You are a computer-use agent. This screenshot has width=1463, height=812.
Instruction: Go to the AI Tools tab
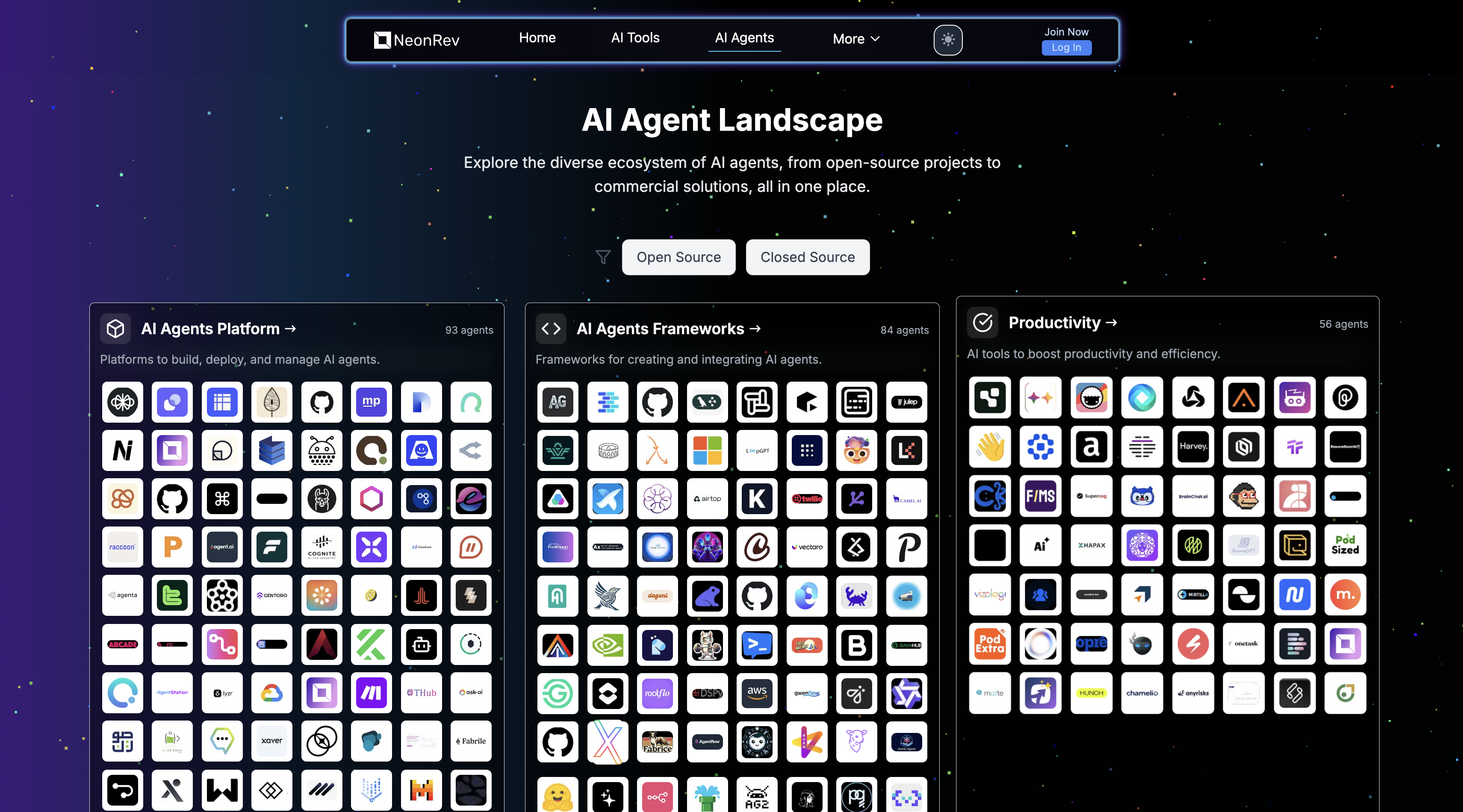coord(635,38)
